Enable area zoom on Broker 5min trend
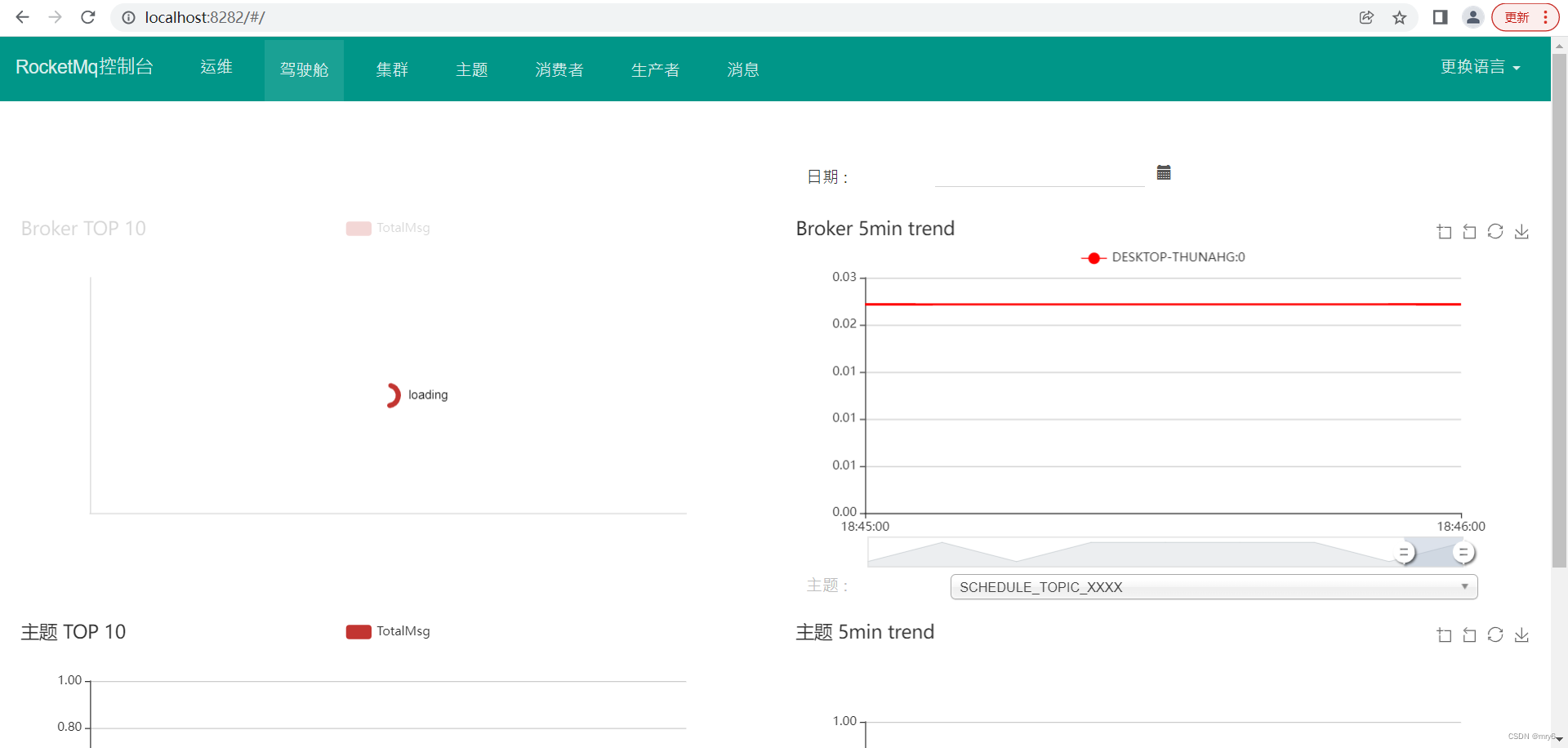Image resolution: width=1568 pixels, height=748 pixels. pyautogui.click(x=1444, y=232)
